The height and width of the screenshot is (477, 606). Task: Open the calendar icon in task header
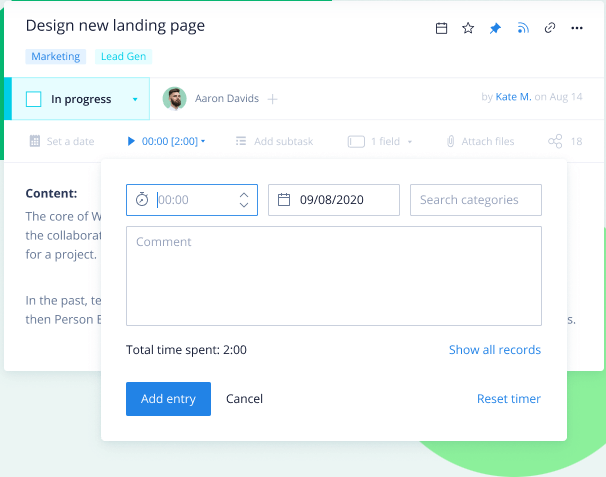[x=441, y=28]
